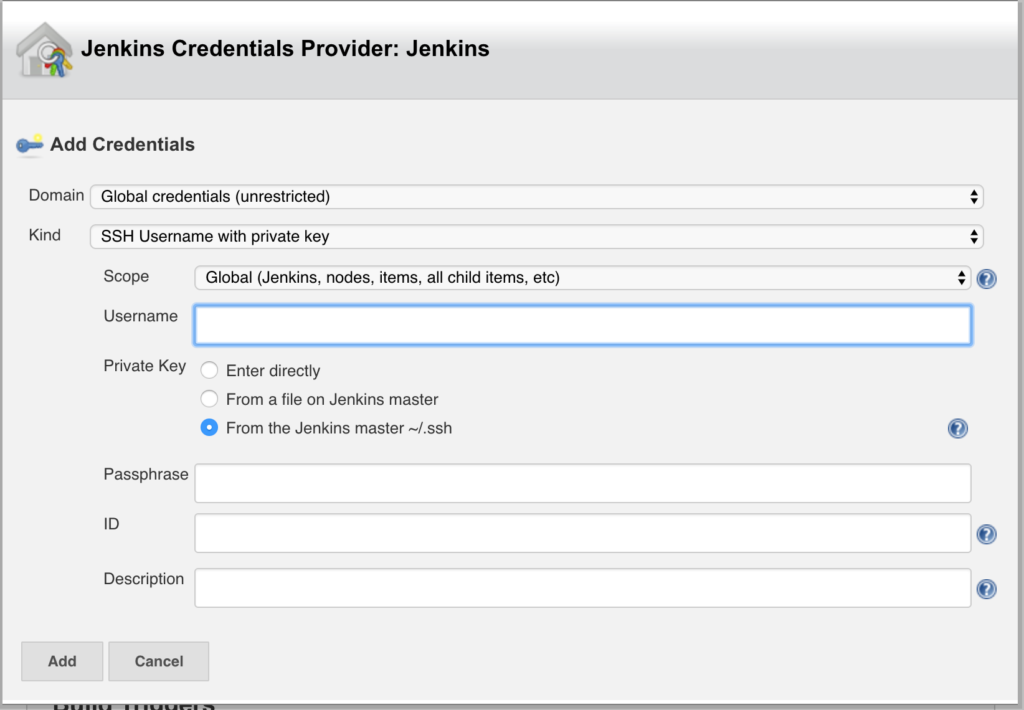Open help icon for Private Key options
This screenshot has height=710, width=1024.
[957, 428]
